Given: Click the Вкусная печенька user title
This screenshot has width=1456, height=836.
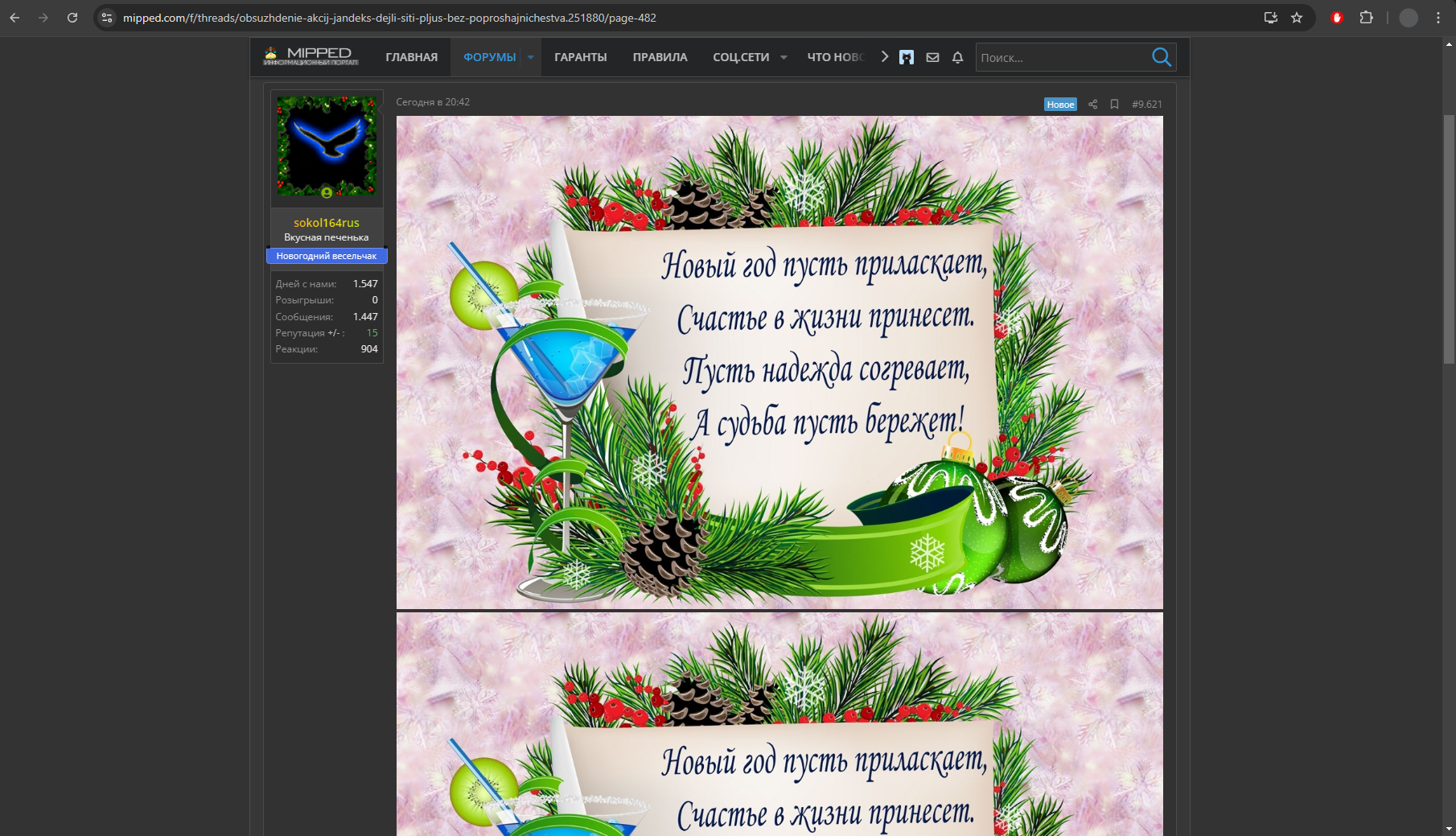Looking at the screenshot, I should tap(327, 237).
